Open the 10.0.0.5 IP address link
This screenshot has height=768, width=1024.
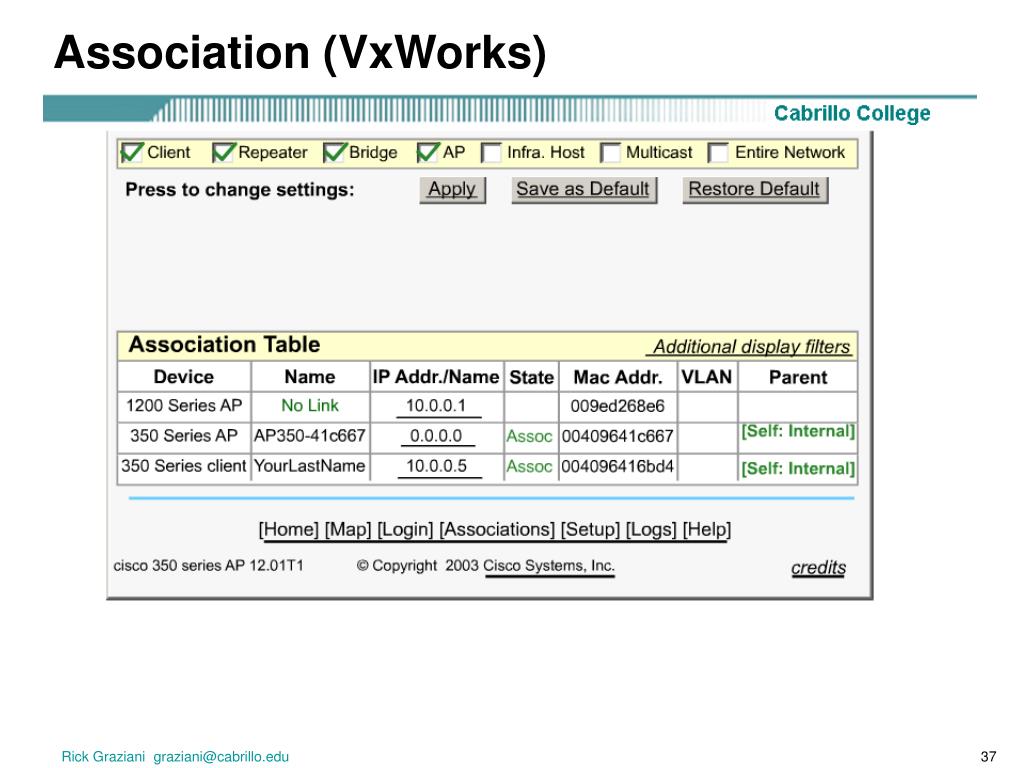[437, 466]
